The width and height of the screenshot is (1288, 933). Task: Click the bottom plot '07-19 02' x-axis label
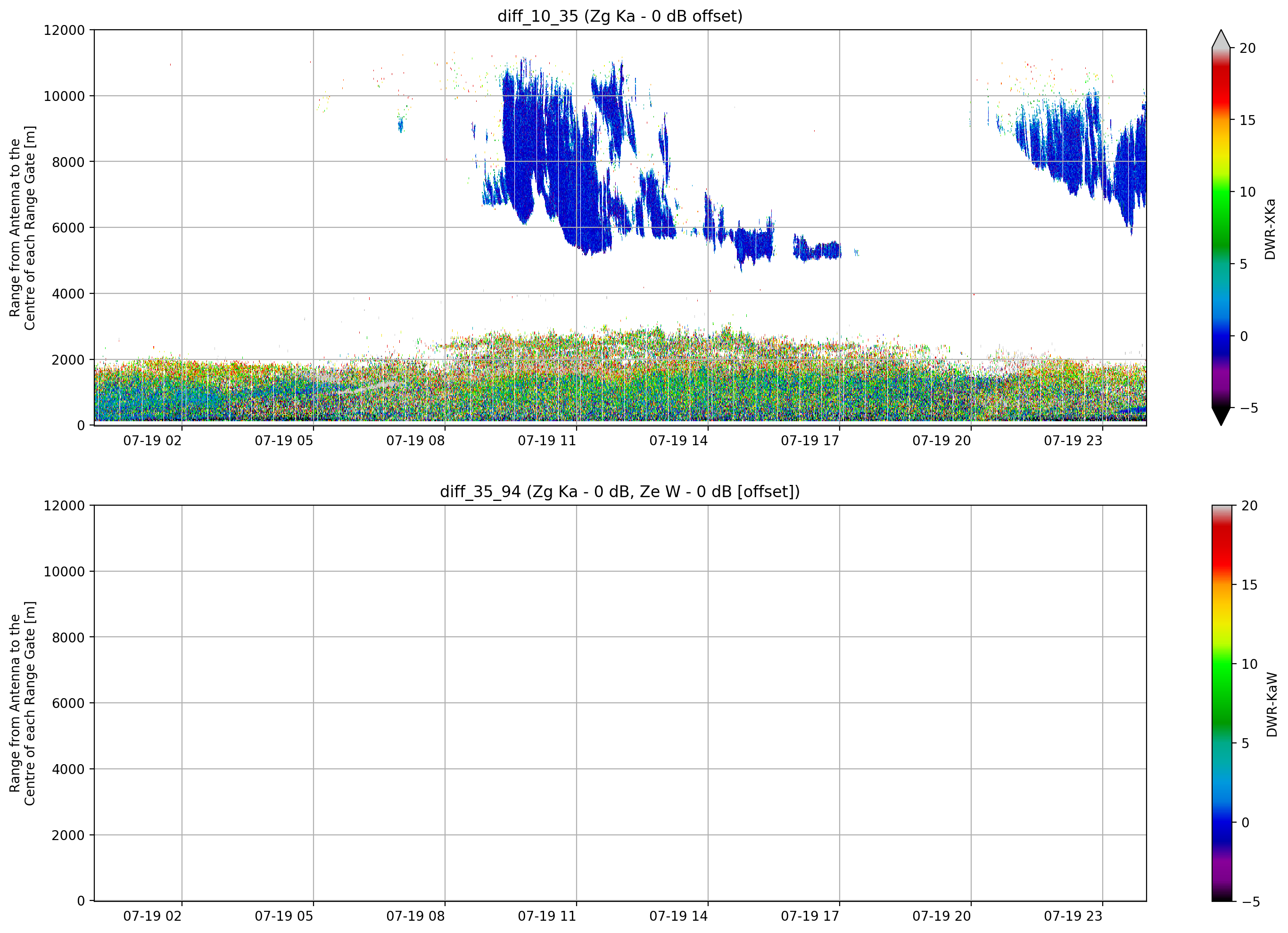(152, 916)
